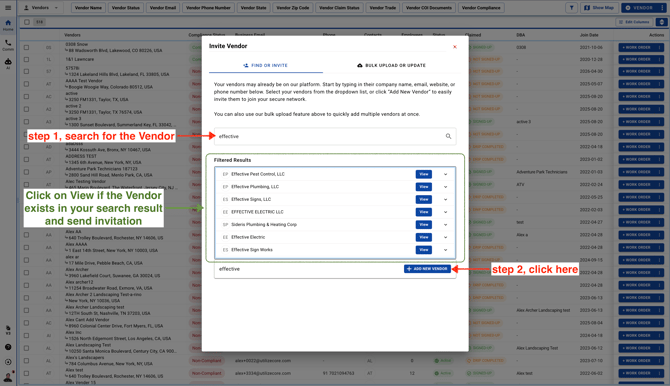Click View for Effective Plumbing, LLC

click(423, 187)
